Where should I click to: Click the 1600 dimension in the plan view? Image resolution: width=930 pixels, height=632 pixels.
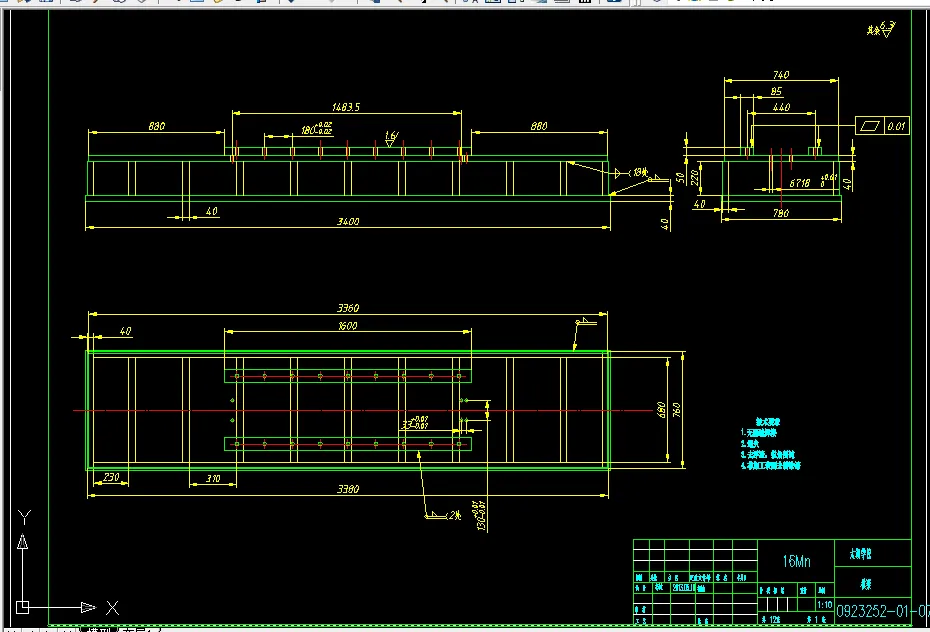348,326
